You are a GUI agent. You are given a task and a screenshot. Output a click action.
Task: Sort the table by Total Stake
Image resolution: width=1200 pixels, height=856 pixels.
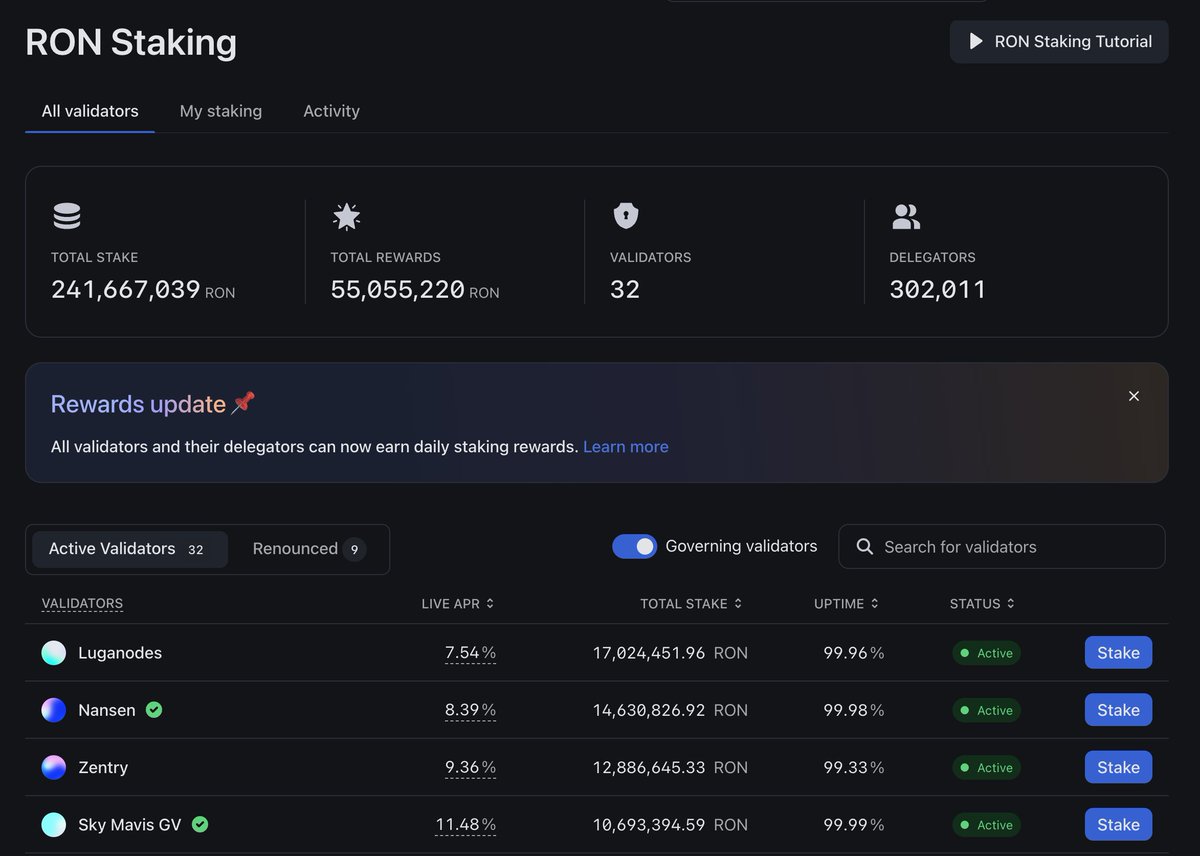coord(691,604)
